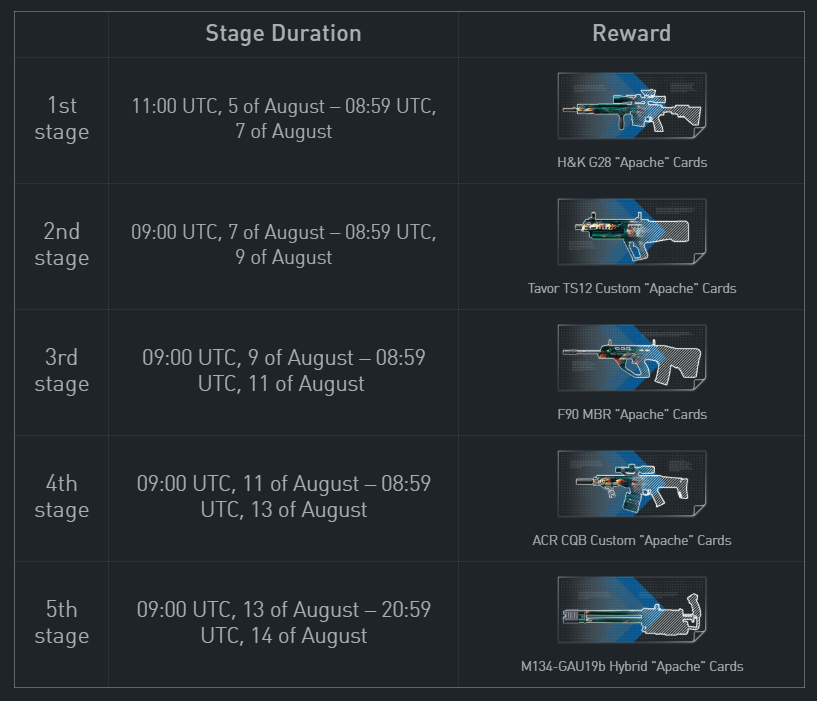Select the Tavor TS12 Custom "Apache" Cards caption
817x701 pixels.
[632, 288]
